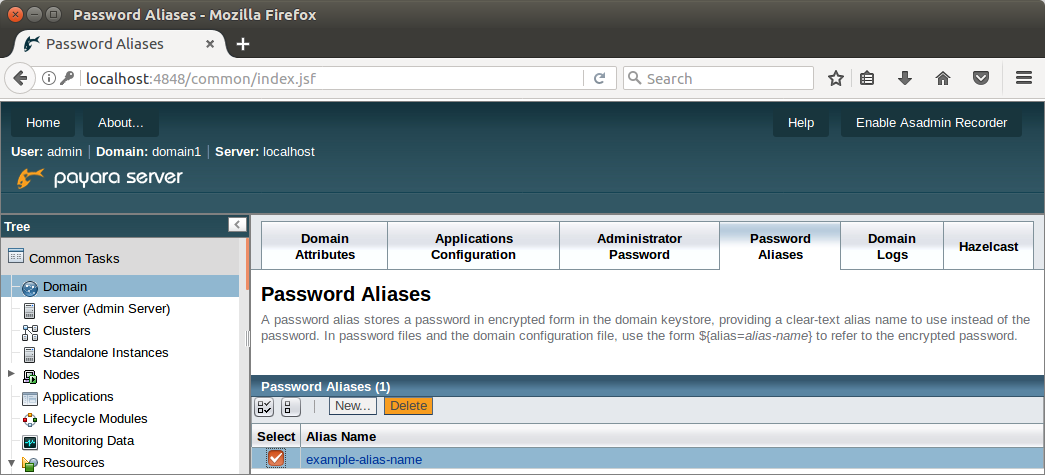The image size is (1045, 475).
Task: Collapse the Tree panel
Action: 237,225
